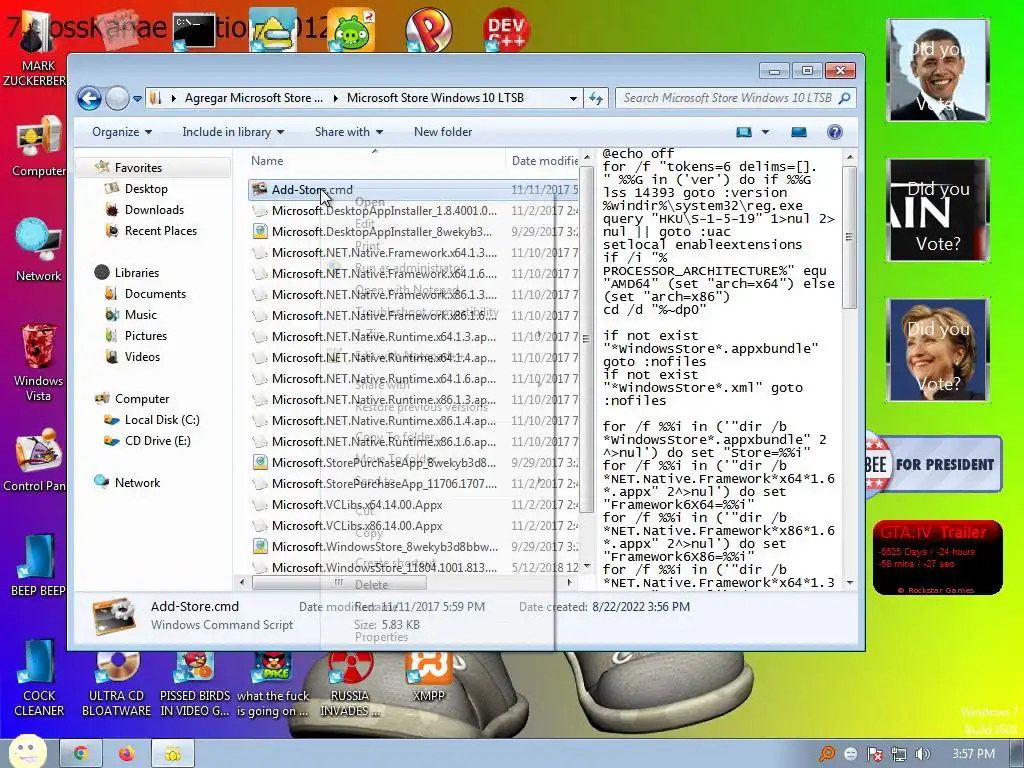Screen dimensions: 1024x768
Task: Open the Include in library menu
Action: (x=233, y=132)
